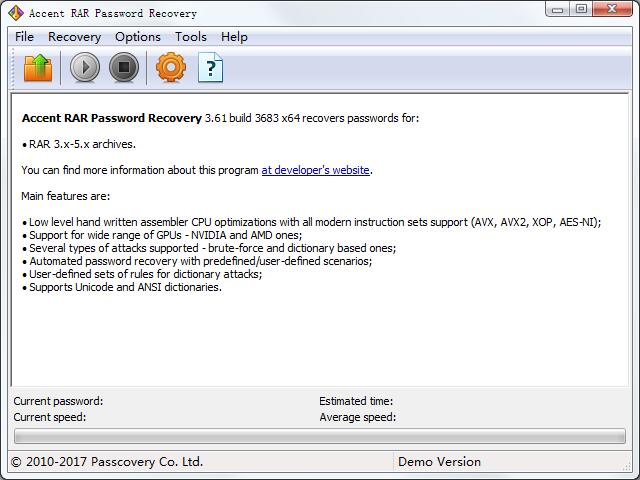Click the 'Current speed:' label

pyautogui.click(x=50, y=417)
